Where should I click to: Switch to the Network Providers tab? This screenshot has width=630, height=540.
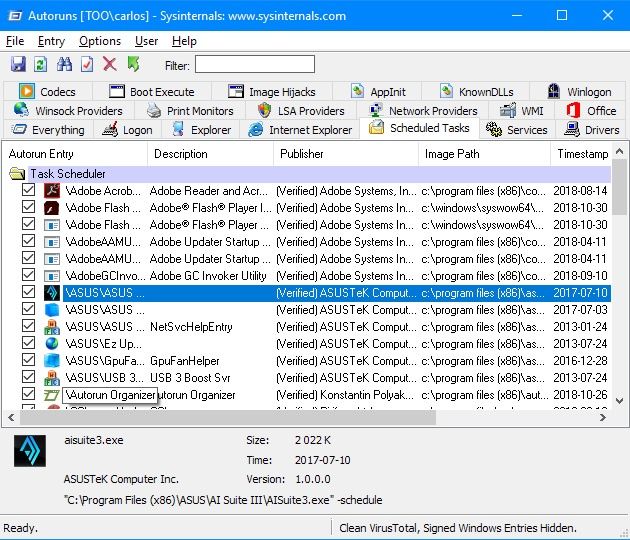(x=423, y=110)
